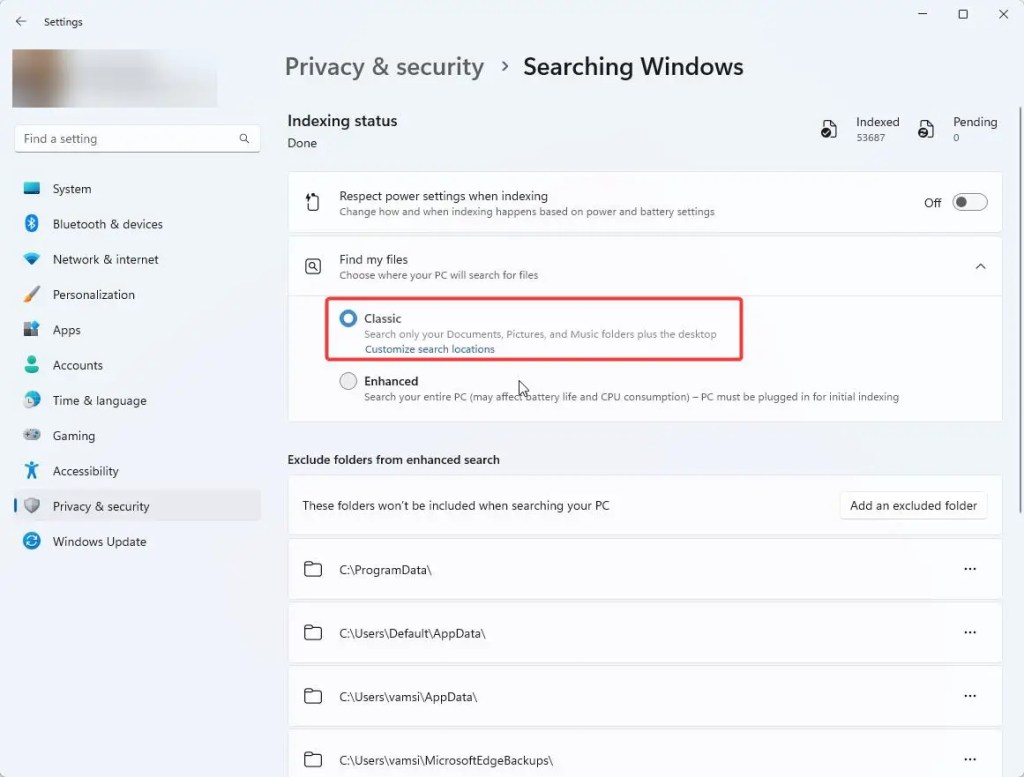Image resolution: width=1024 pixels, height=777 pixels.
Task: Maximize the Settings window
Action: 963,14
